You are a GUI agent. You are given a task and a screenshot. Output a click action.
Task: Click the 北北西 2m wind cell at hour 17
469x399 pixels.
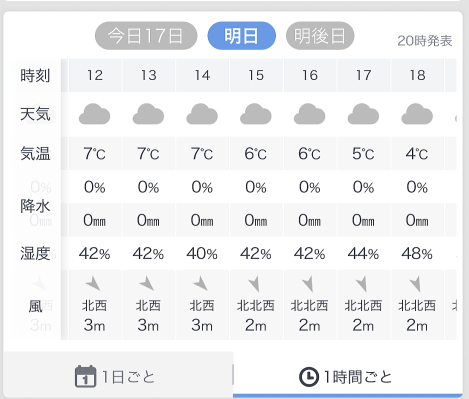pyautogui.click(x=363, y=305)
